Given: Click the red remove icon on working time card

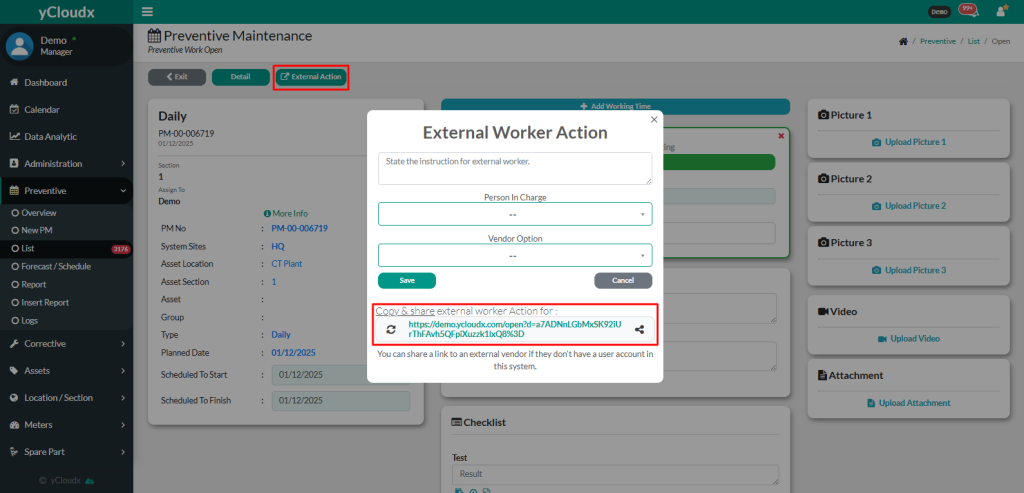Looking at the screenshot, I should tap(781, 136).
